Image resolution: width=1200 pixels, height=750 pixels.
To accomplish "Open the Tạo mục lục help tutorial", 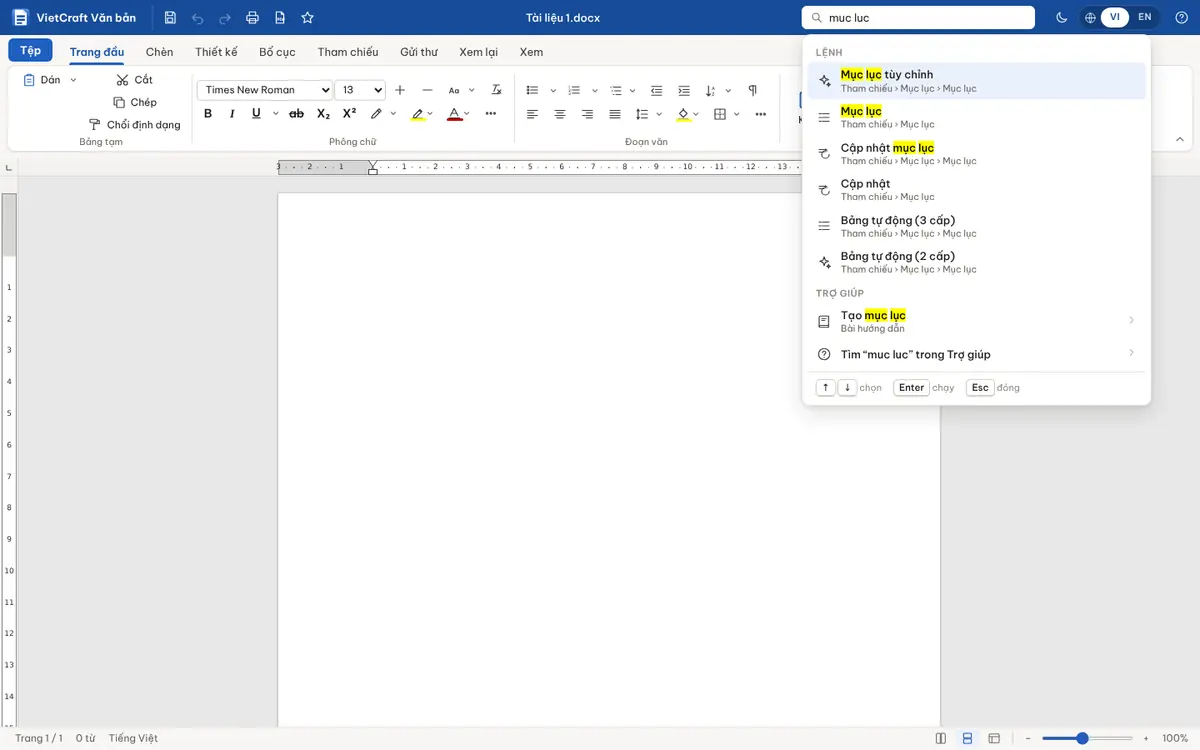I will click(x=976, y=321).
